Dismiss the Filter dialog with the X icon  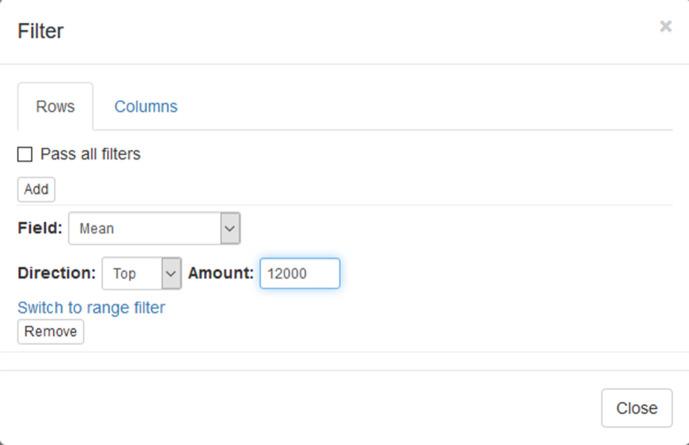click(665, 27)
